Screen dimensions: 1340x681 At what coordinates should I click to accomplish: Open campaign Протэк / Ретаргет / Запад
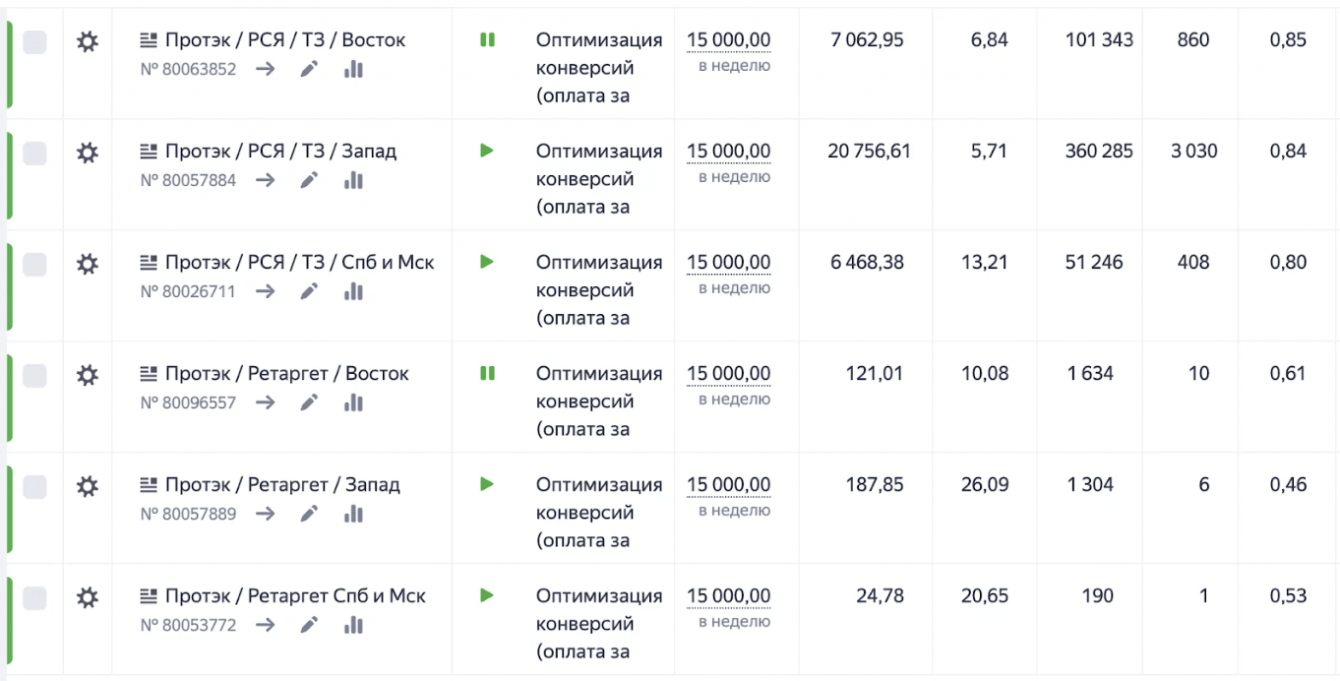click(282, 485)
